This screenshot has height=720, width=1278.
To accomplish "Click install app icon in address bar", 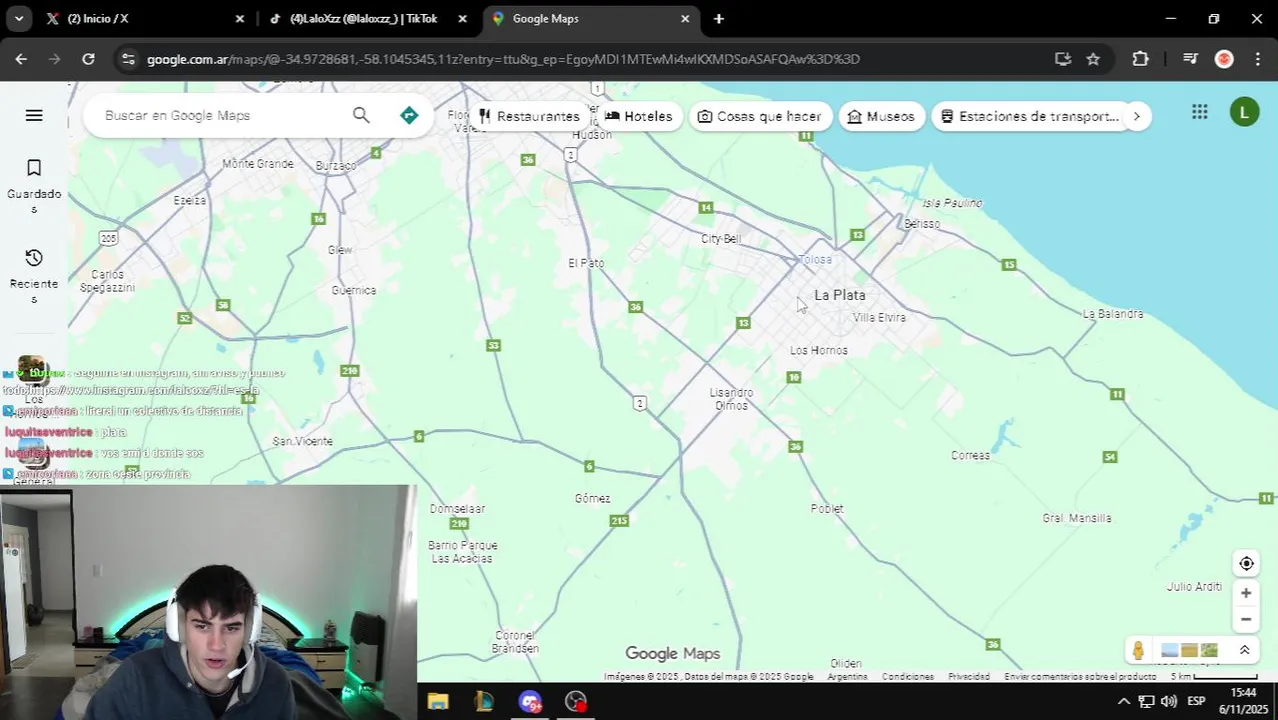I will 1063,59.
